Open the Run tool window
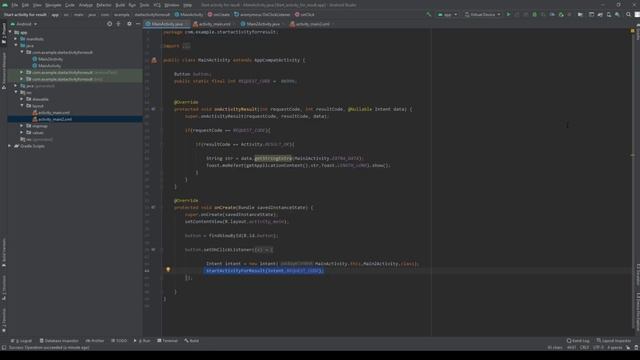 coord(142,340)
